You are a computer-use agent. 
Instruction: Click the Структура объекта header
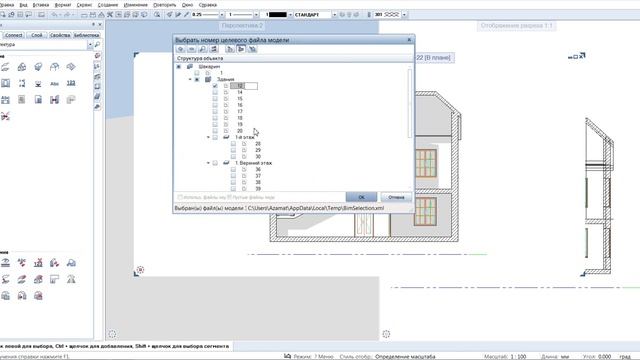pos(200,58)
